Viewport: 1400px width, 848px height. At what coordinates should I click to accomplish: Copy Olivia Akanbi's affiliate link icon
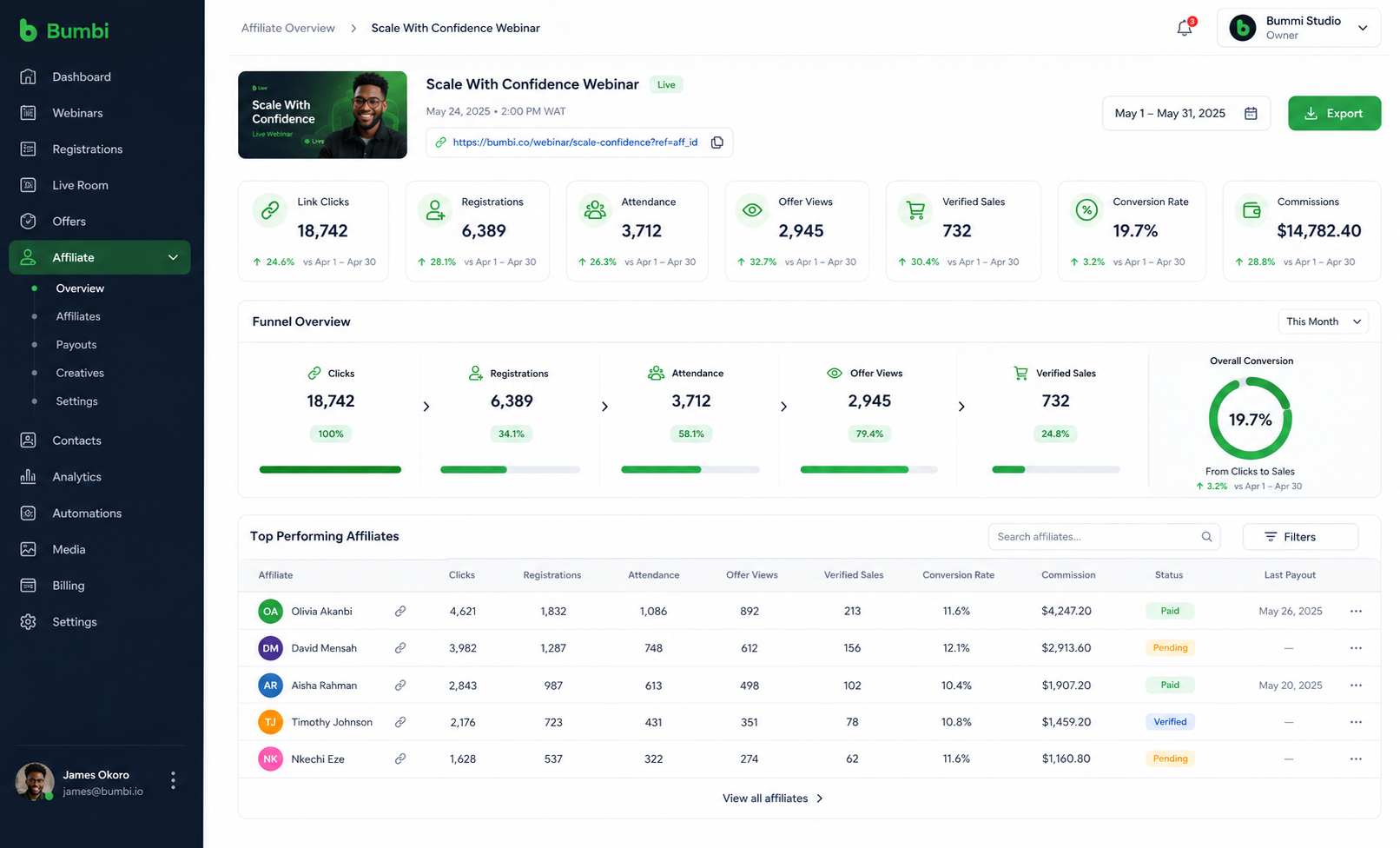400,612
